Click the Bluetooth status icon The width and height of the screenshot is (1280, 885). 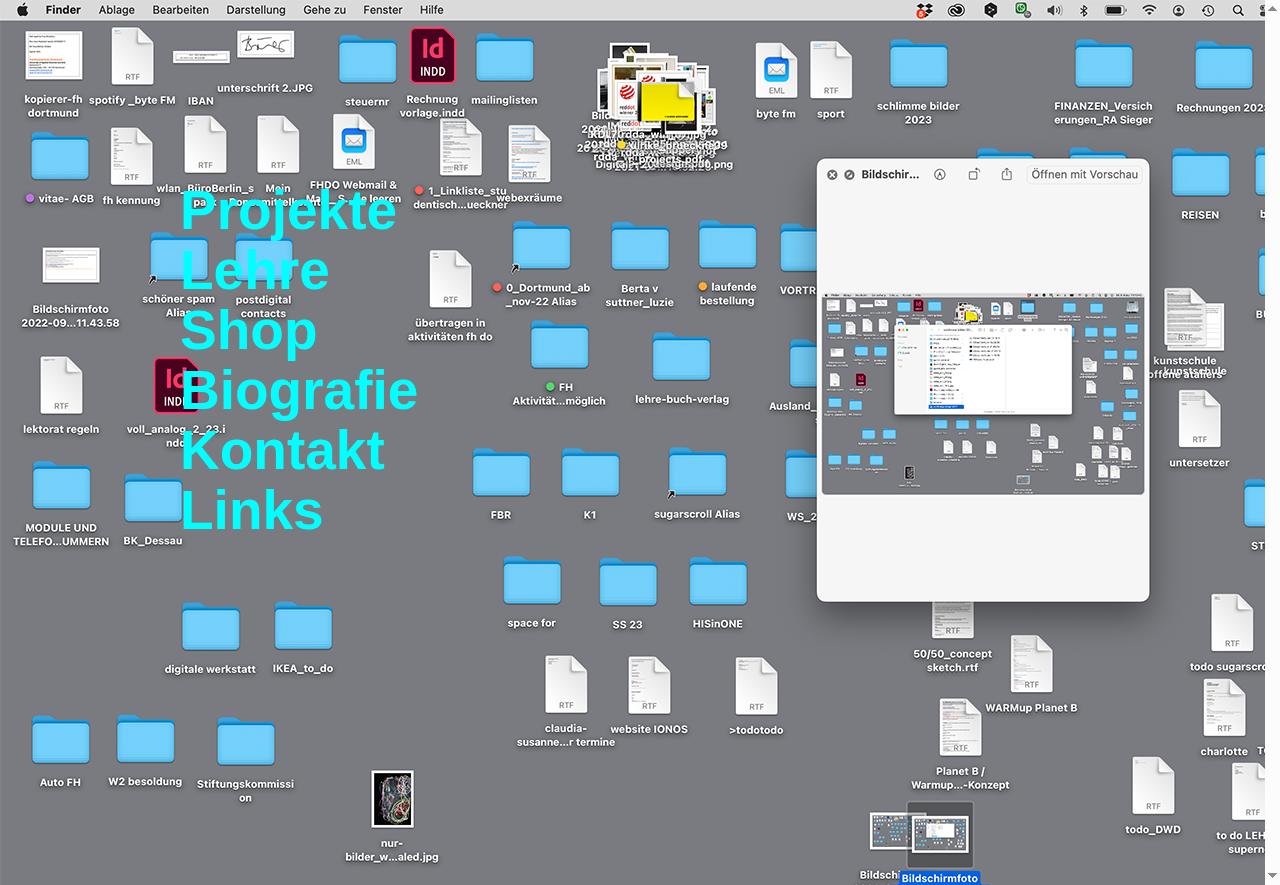click(x=1084, y=10)
